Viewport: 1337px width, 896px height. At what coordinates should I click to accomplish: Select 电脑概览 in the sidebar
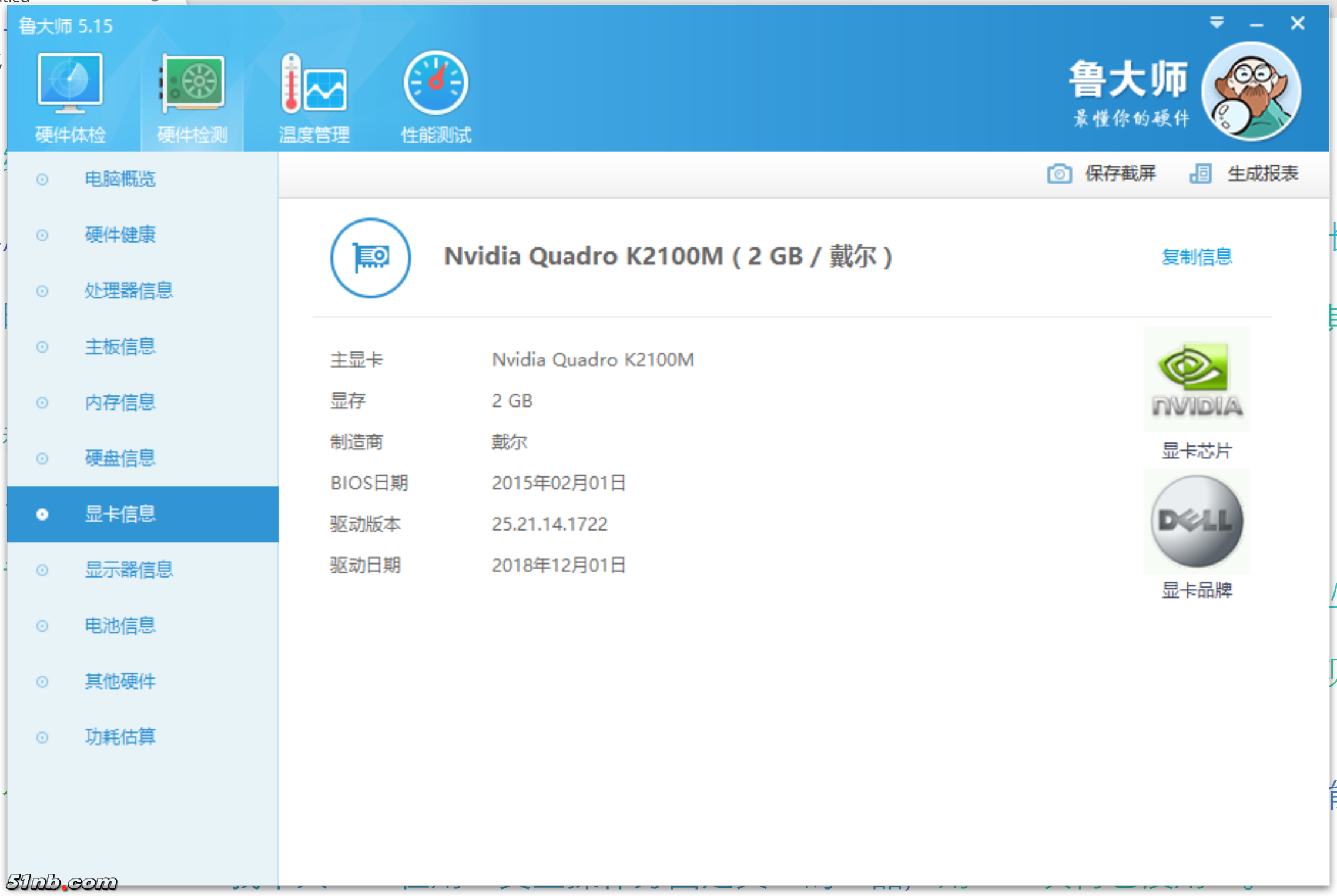click(120, 179)
